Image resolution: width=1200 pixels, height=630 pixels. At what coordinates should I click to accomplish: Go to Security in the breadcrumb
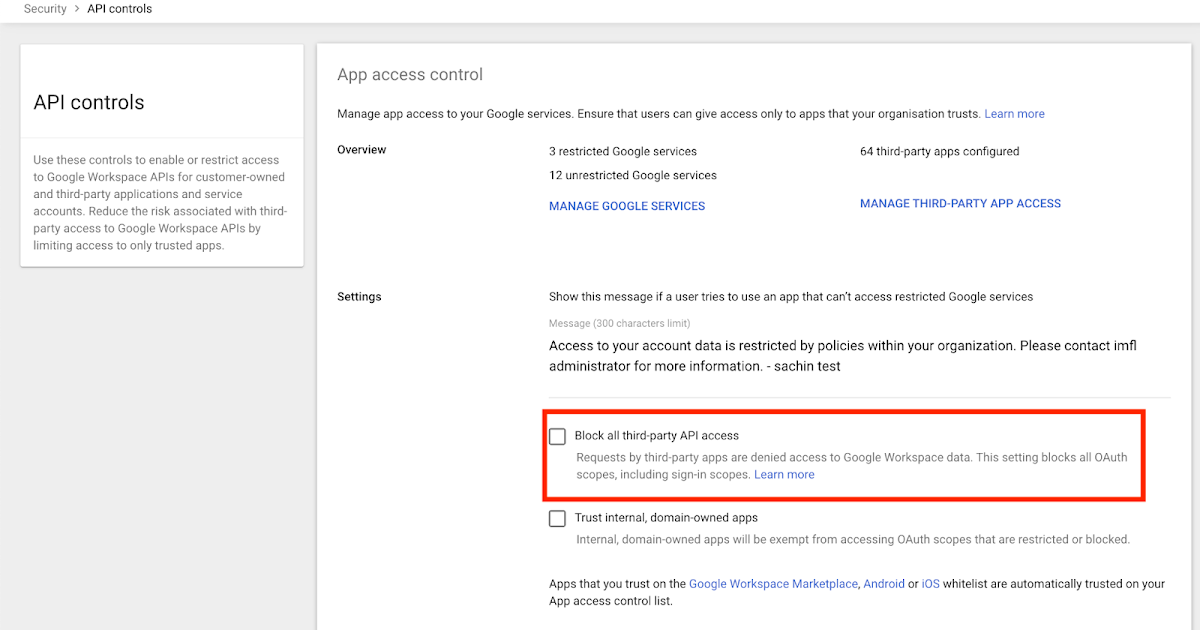[x=45, y=9]
